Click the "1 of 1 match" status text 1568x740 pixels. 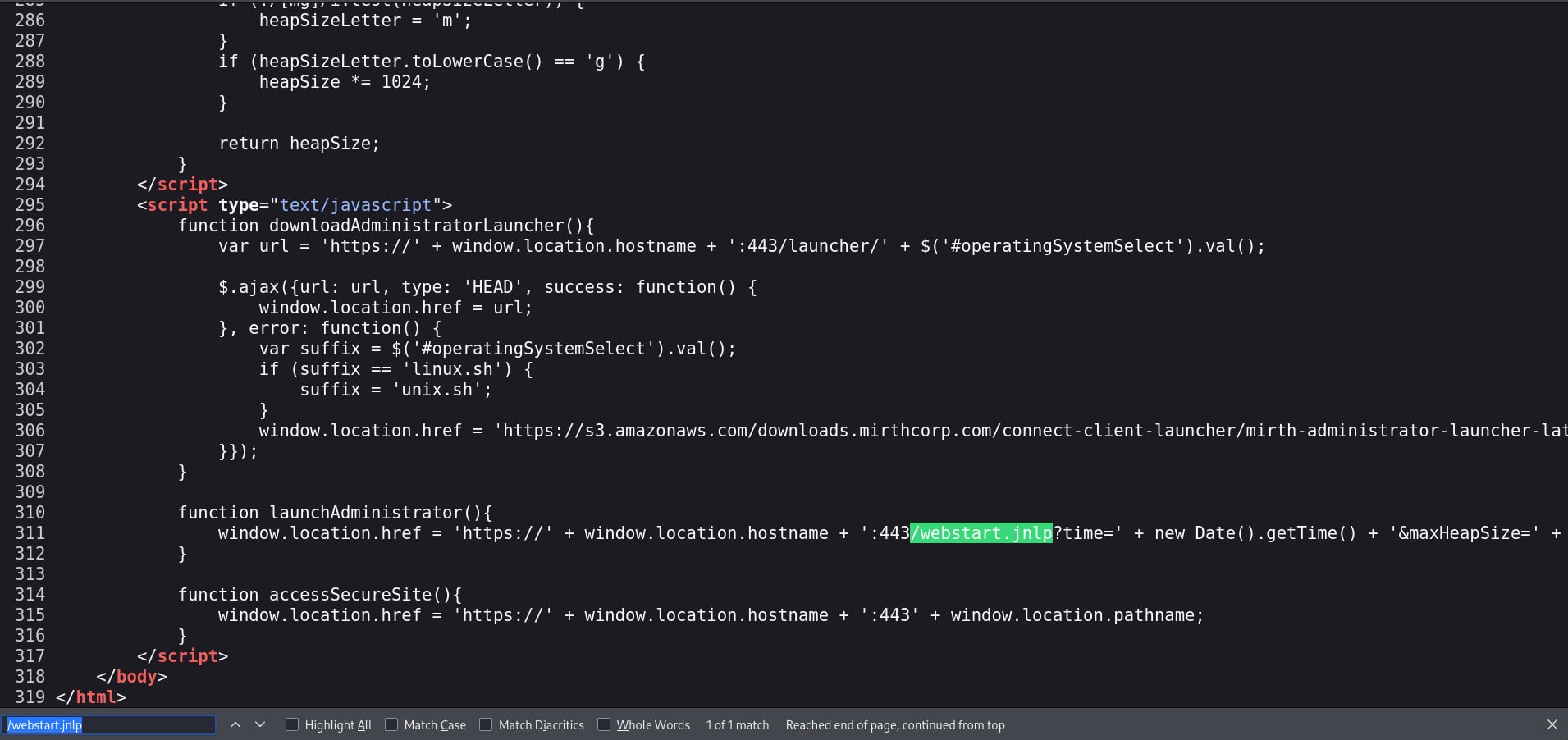[x=737, y=724]
